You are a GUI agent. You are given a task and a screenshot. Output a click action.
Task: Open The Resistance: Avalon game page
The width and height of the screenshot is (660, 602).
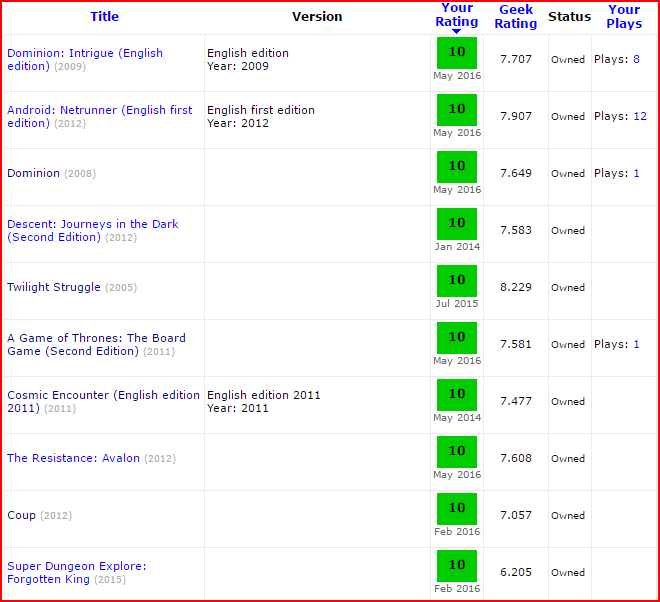(x=73, y=458)
